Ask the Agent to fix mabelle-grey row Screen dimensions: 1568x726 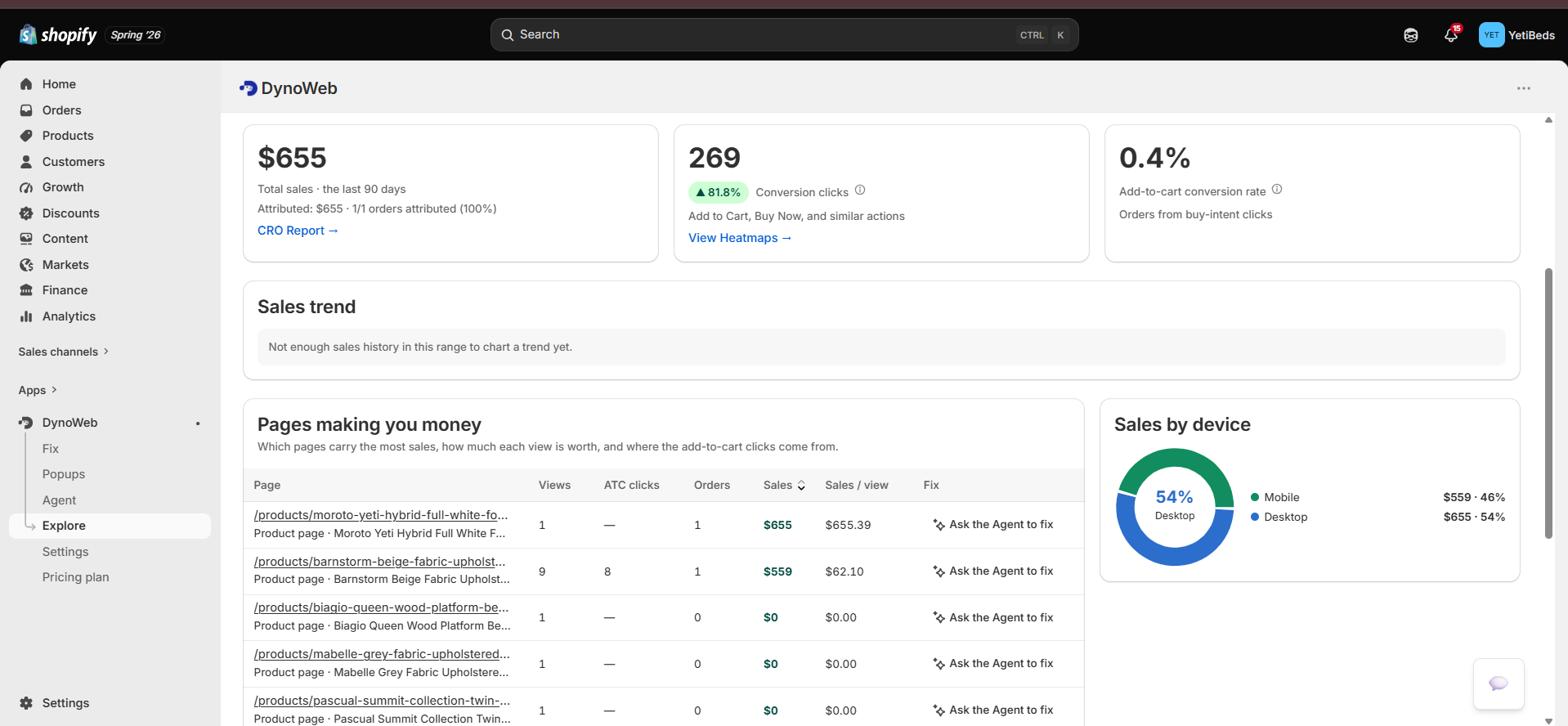pyautogui.click(x=993, y=663)
